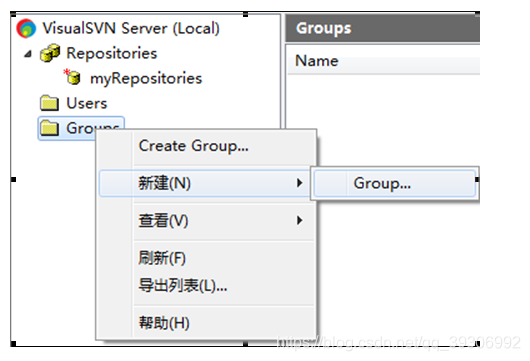Click the Groups folder icon in the tree
Viewport: 530px width, 361px height.
[x=49, y=128]
